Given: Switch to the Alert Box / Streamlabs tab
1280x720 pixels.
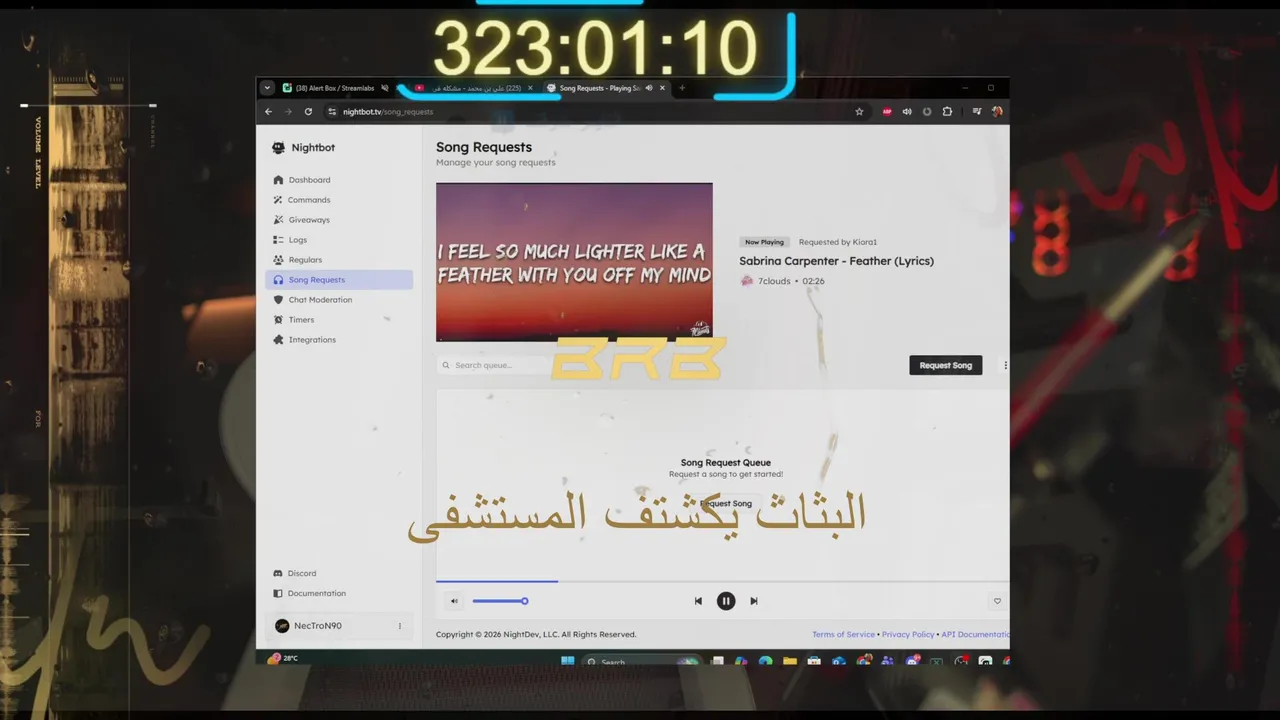Looking at the screenshot, I should [x=334, y=88].
